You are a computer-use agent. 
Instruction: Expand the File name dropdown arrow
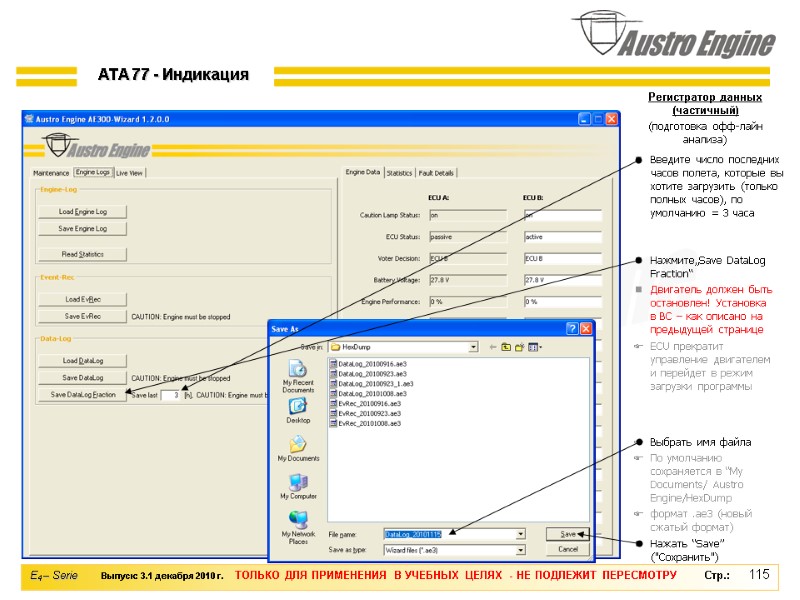(x=520, y=534)
